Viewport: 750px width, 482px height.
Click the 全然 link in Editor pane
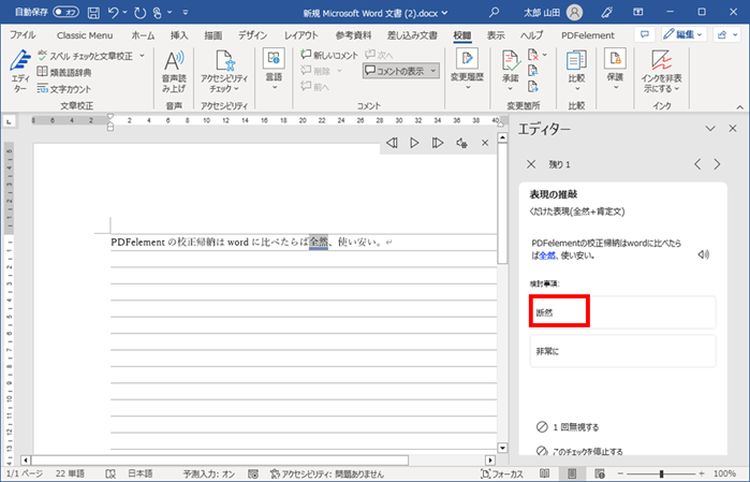(547, 255)
